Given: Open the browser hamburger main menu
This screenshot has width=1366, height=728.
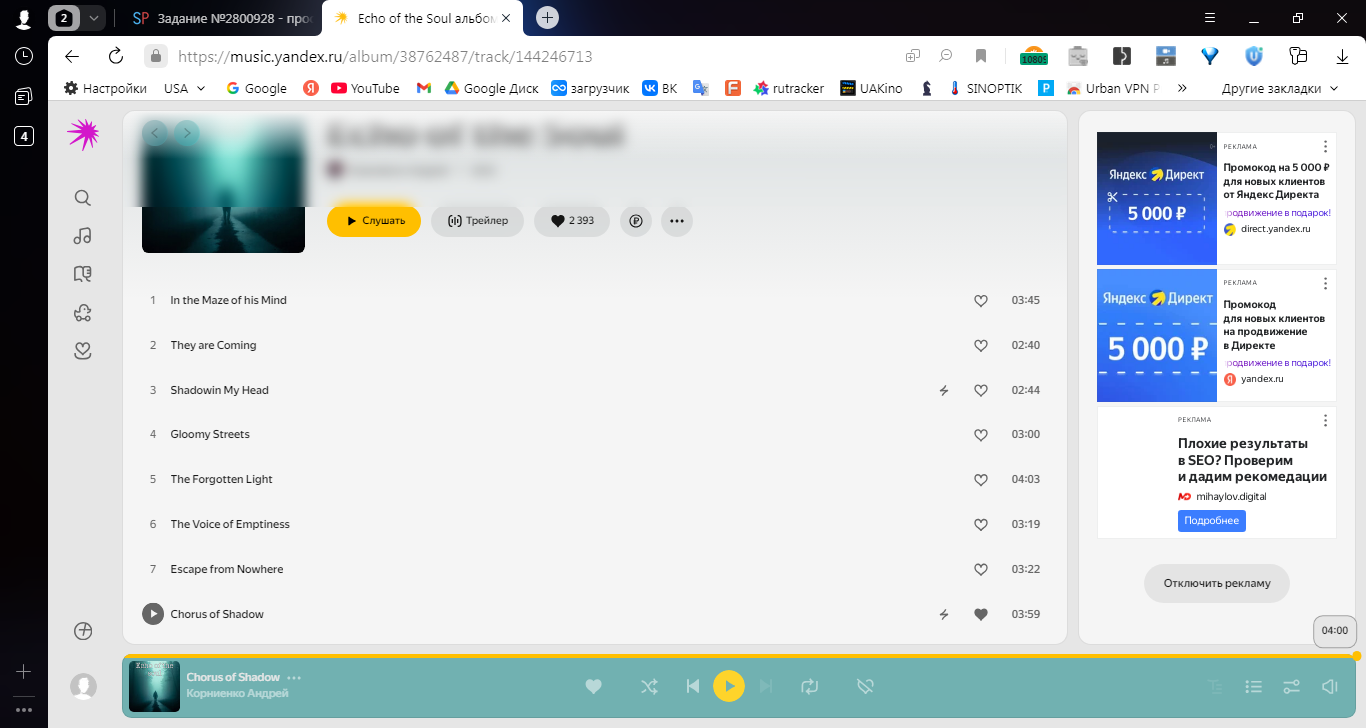Looking at the screenshot, I should pyautogui.click(x=1209, y=18).
